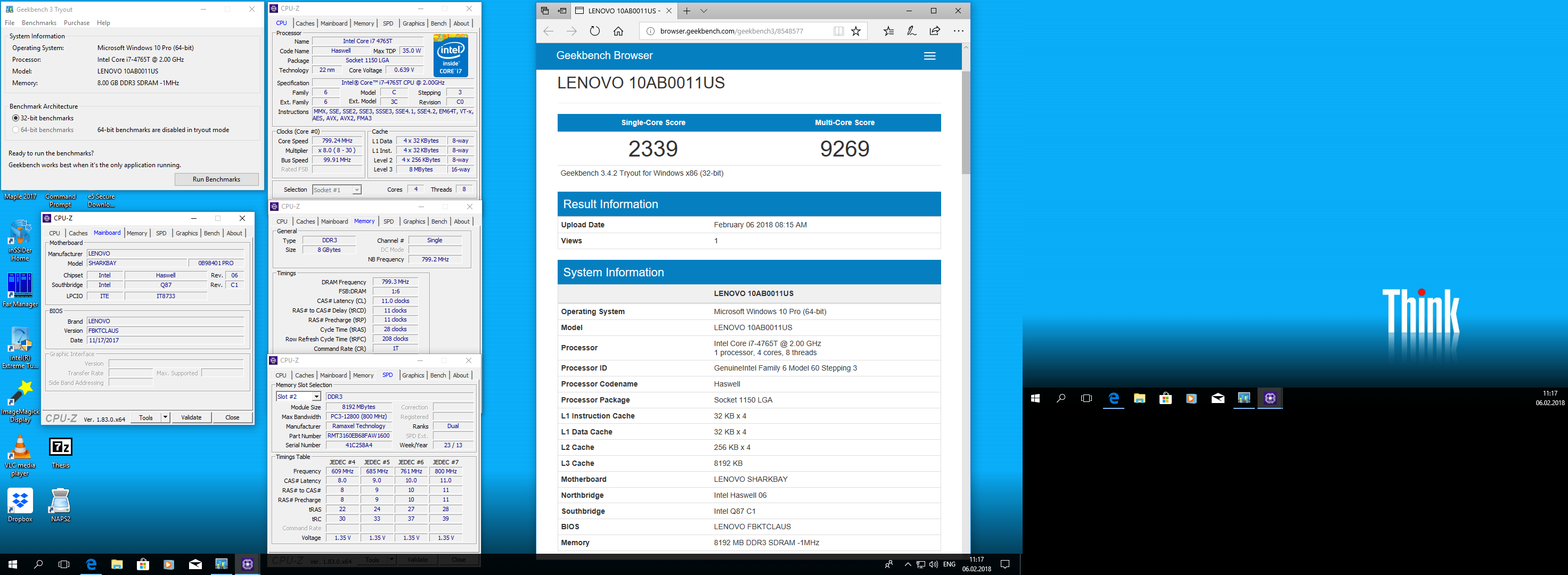Close the LENOVO 10AB0011US browser tab
The image size is (1568, 575).
point(669,11)
